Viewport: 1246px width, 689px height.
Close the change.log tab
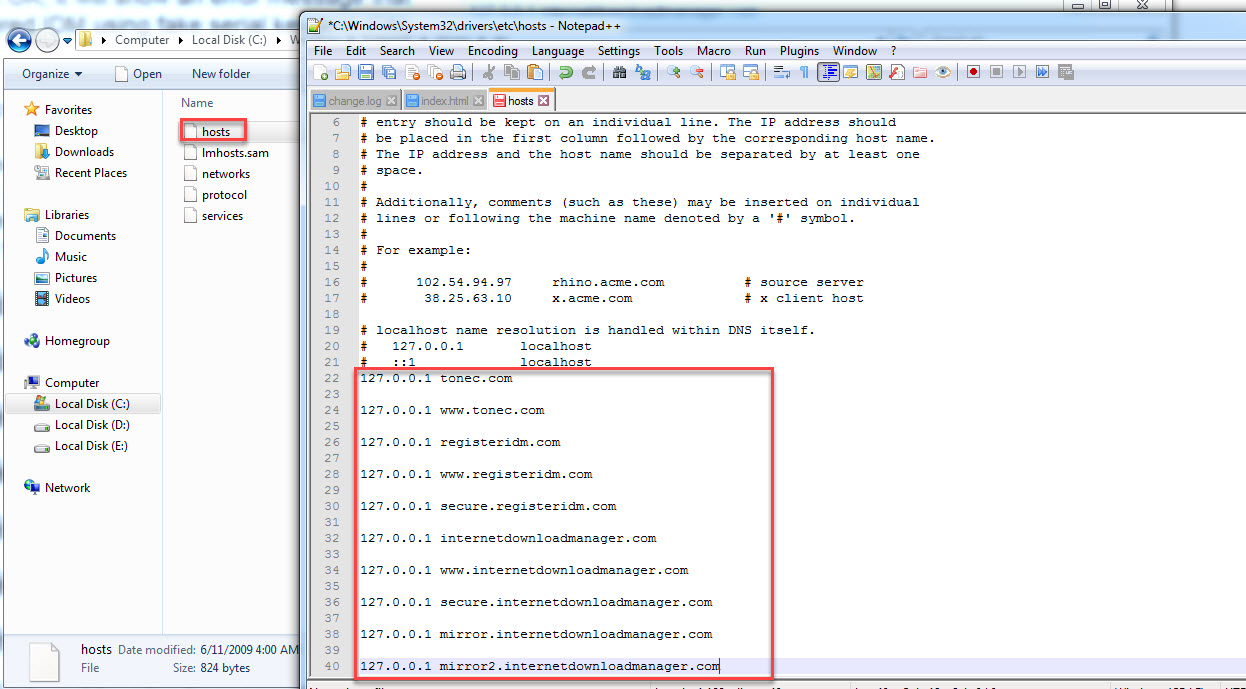point(392,101)
